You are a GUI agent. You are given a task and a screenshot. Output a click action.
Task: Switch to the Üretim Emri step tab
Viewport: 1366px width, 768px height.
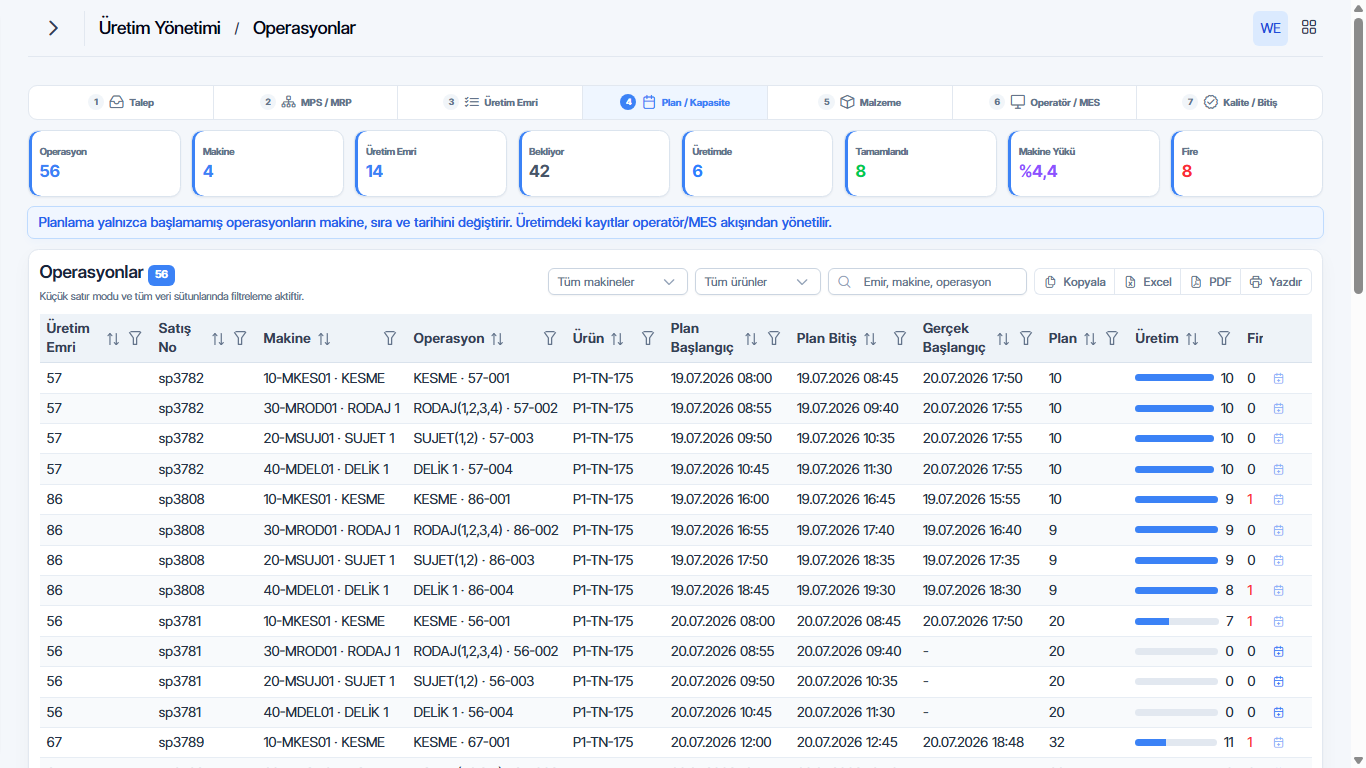coord(490,102)
